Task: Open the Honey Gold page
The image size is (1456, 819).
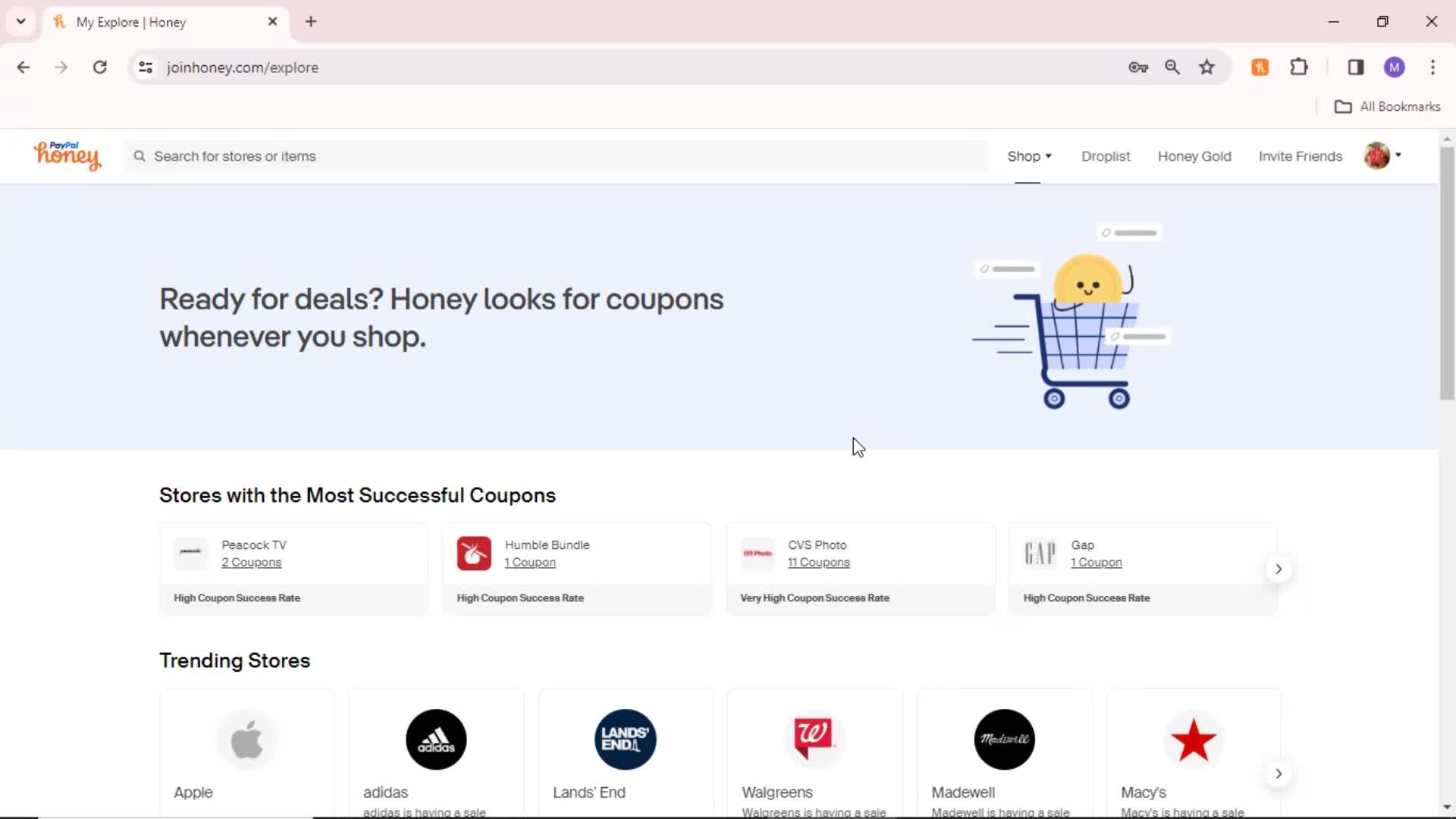Action: tap(1194, 156)
